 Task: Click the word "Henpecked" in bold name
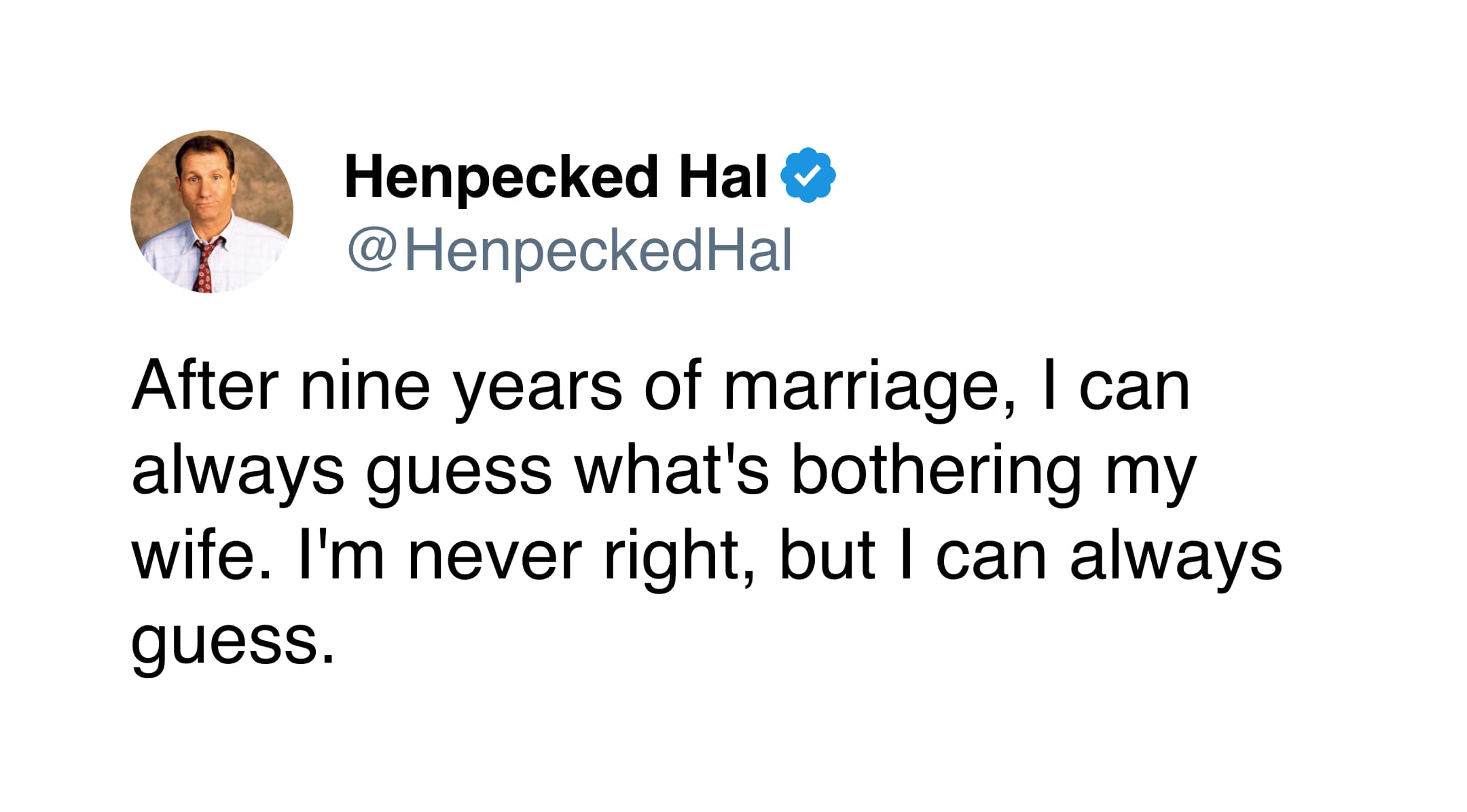502,178
